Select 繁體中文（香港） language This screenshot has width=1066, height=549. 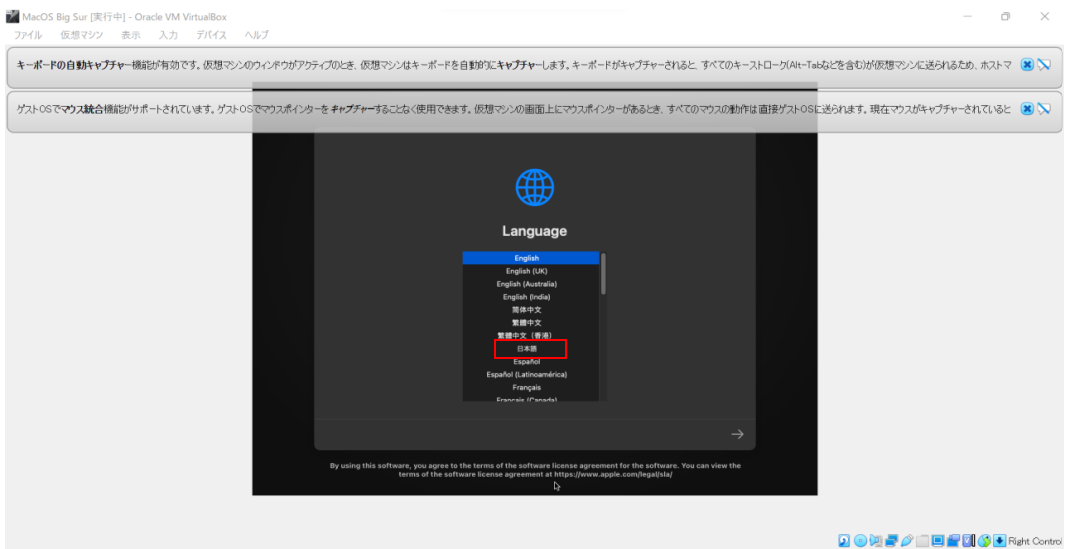pyautogui.click(x=531, y=336)
